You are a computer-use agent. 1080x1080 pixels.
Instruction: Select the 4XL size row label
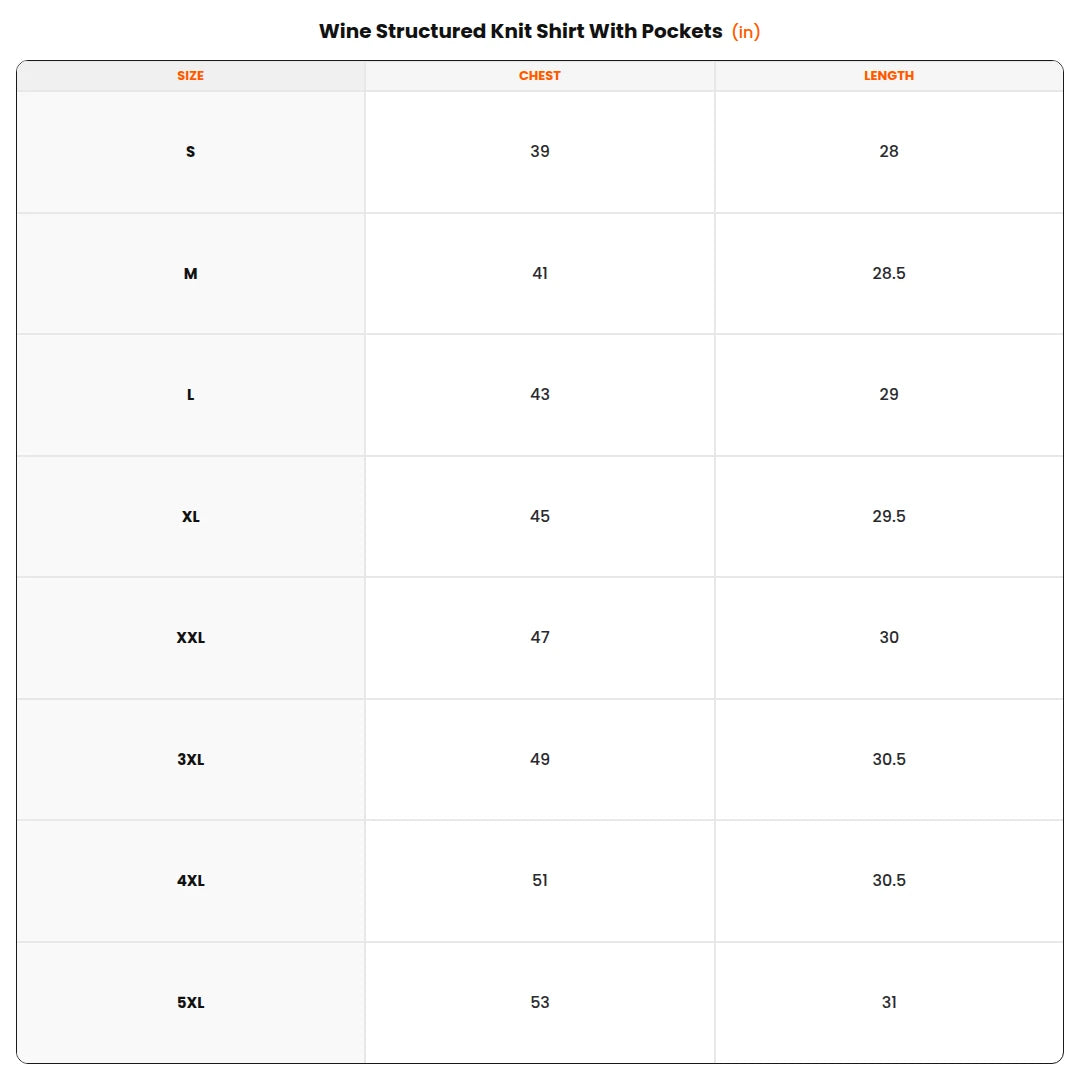(190, 881)
